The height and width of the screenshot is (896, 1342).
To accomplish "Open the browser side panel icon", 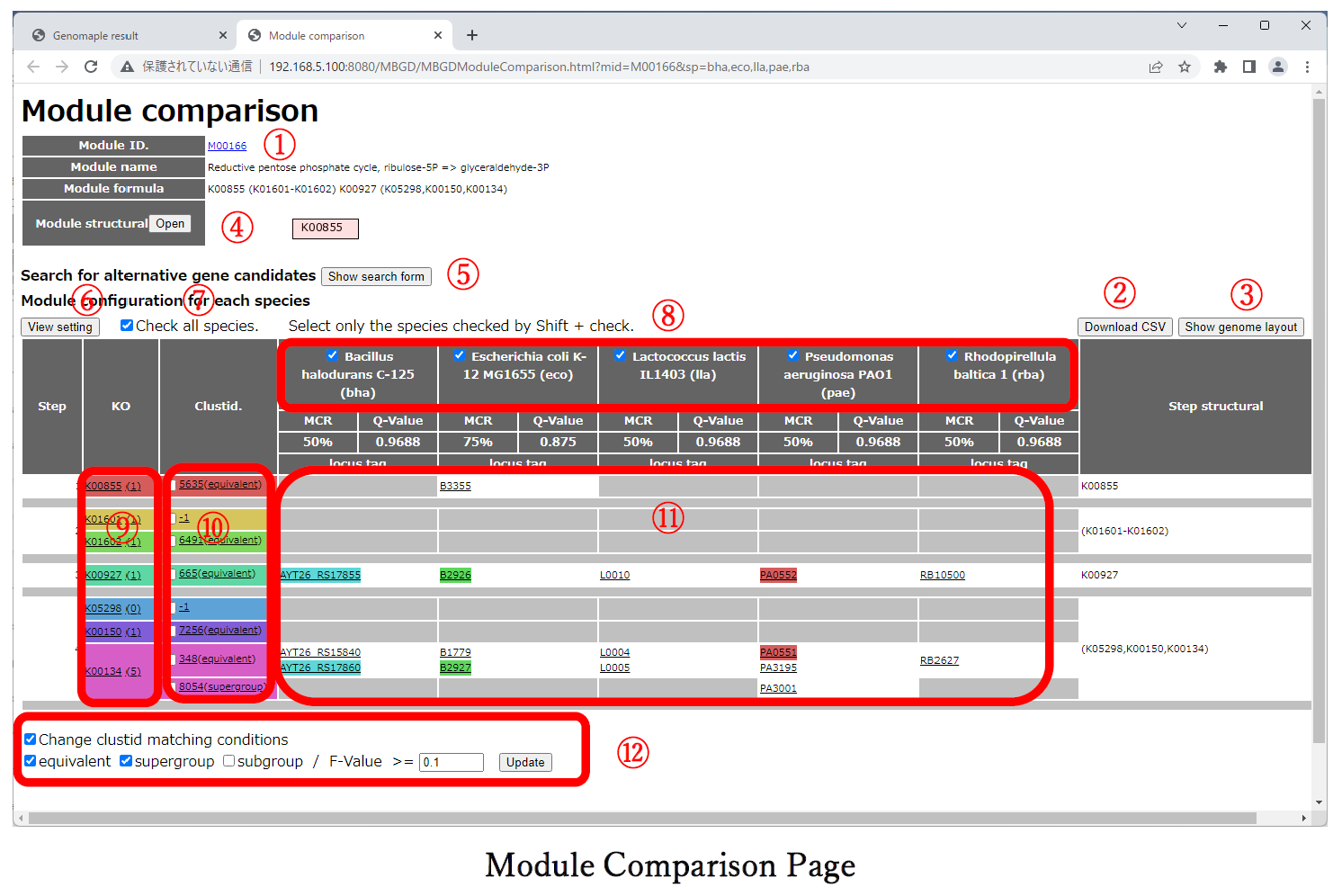I will (1249, 67).
